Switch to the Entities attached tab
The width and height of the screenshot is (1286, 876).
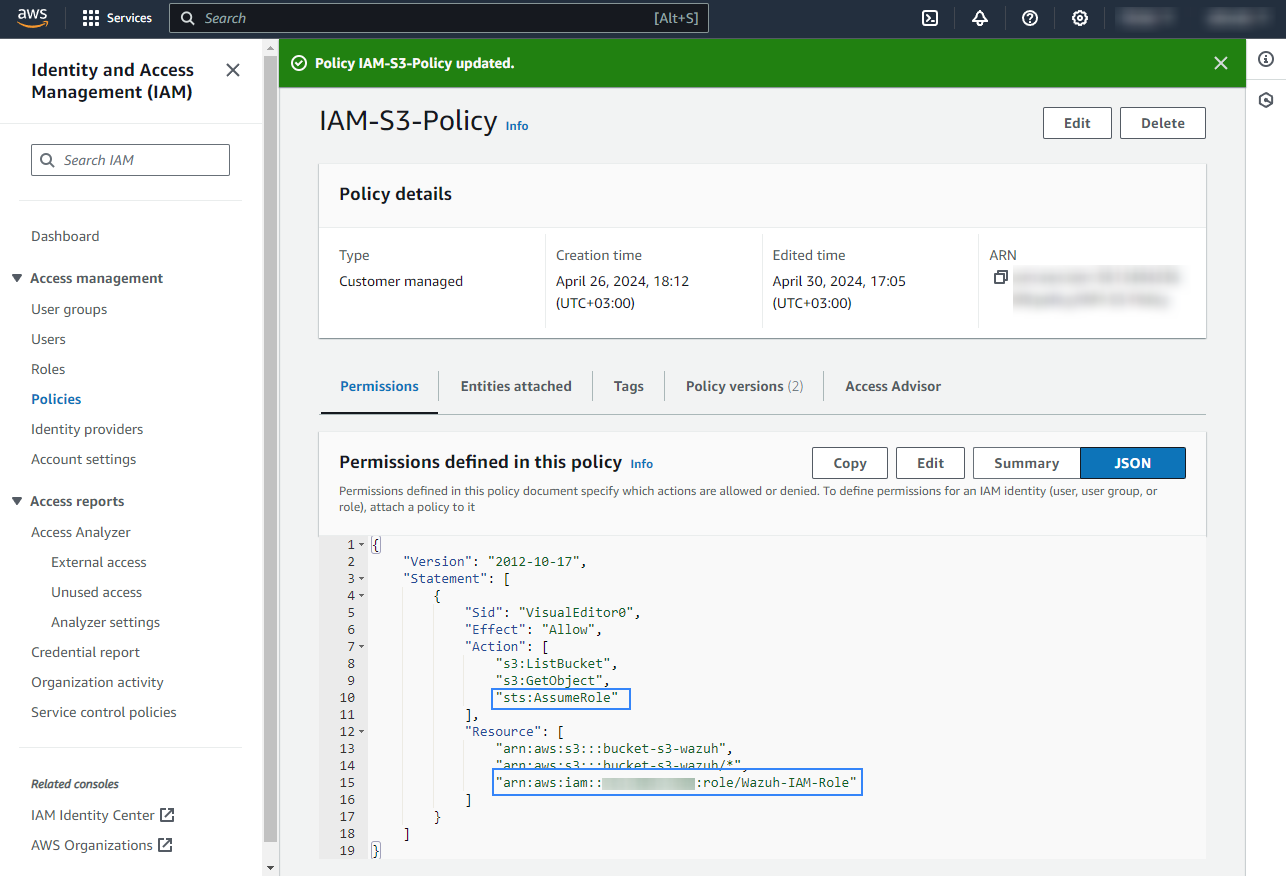coord(516,386)
